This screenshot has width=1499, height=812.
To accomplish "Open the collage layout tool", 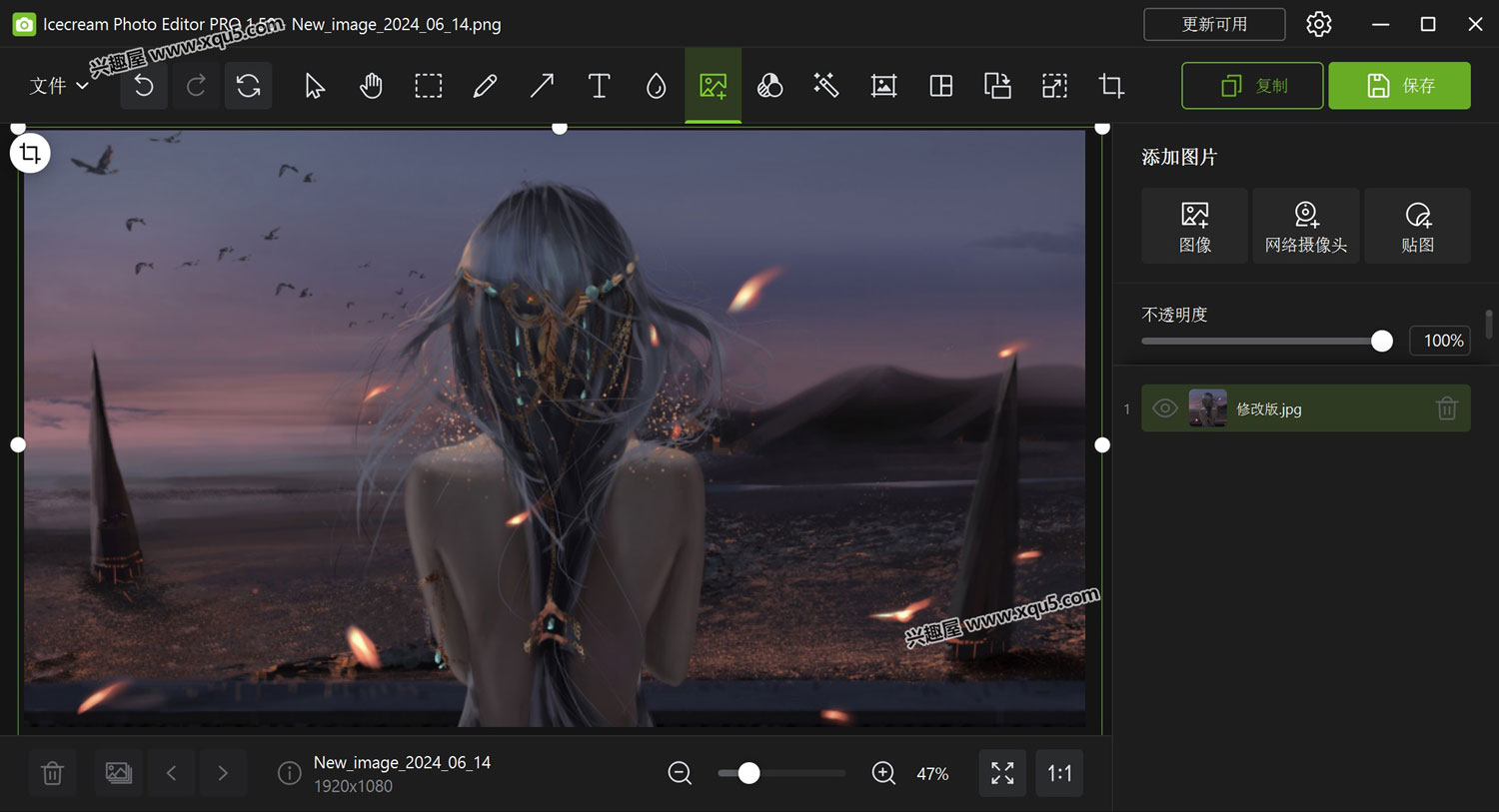I will pyautogui.click(x=940, y=86).
